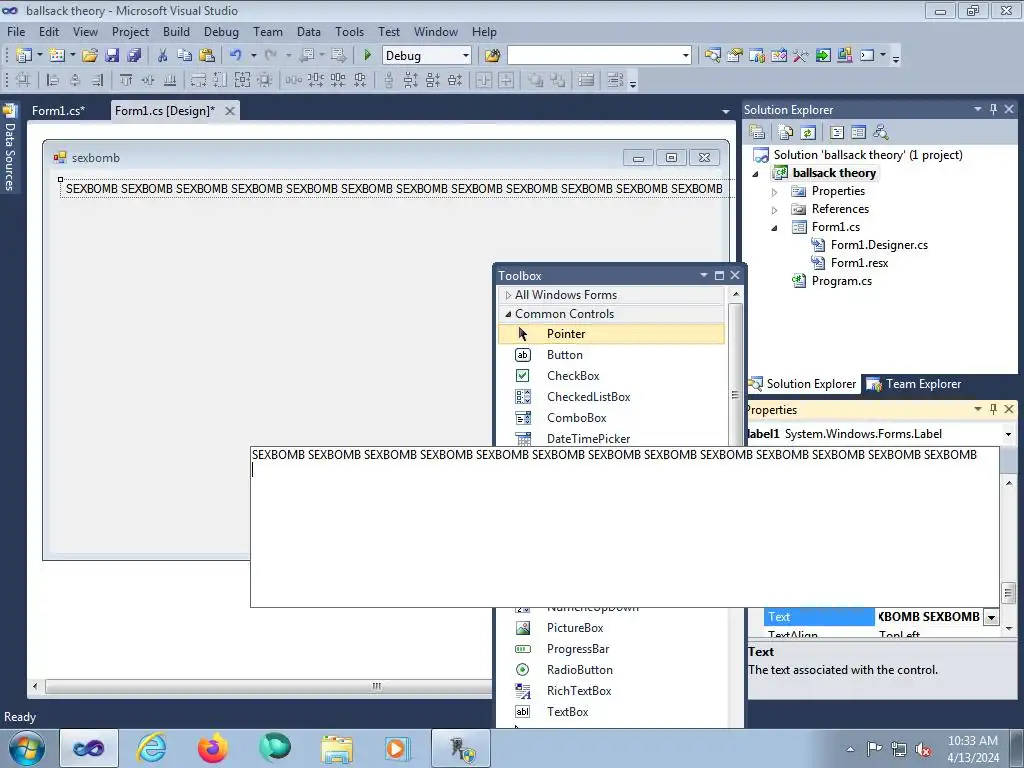Open the Toolbox via hammer-wrench icon
The width and height of the screenshot is (1024, 768).
801,56
